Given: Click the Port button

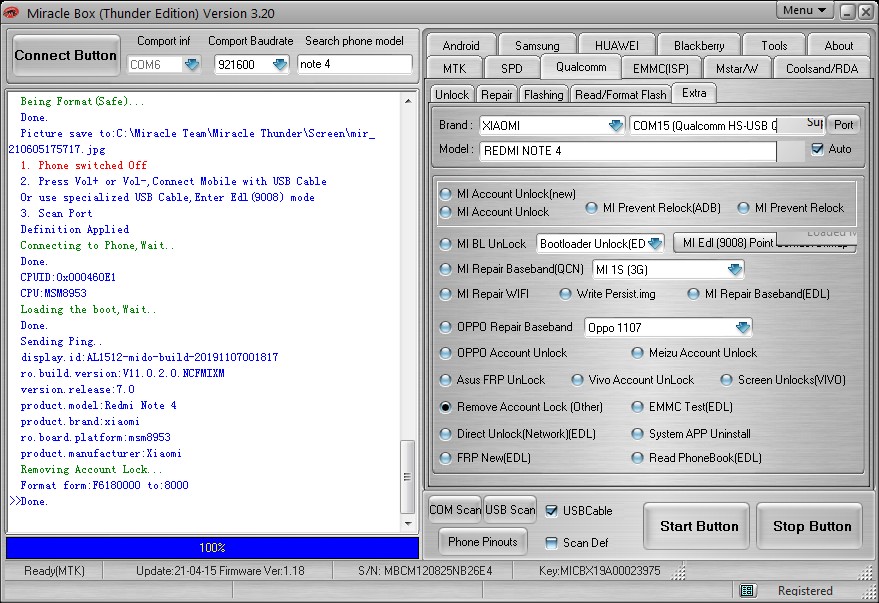Looking at the screenshot, I should (843, 125).
